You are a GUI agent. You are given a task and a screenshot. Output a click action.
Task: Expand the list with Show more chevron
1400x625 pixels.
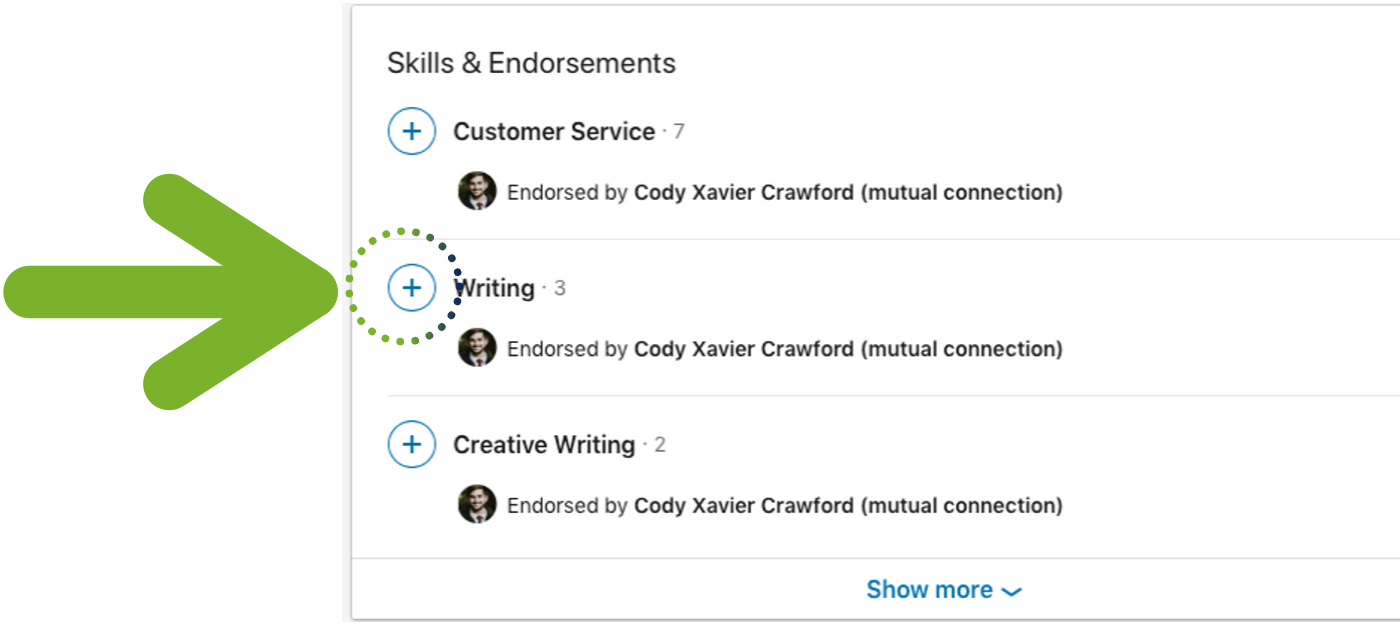(1011, 591)
